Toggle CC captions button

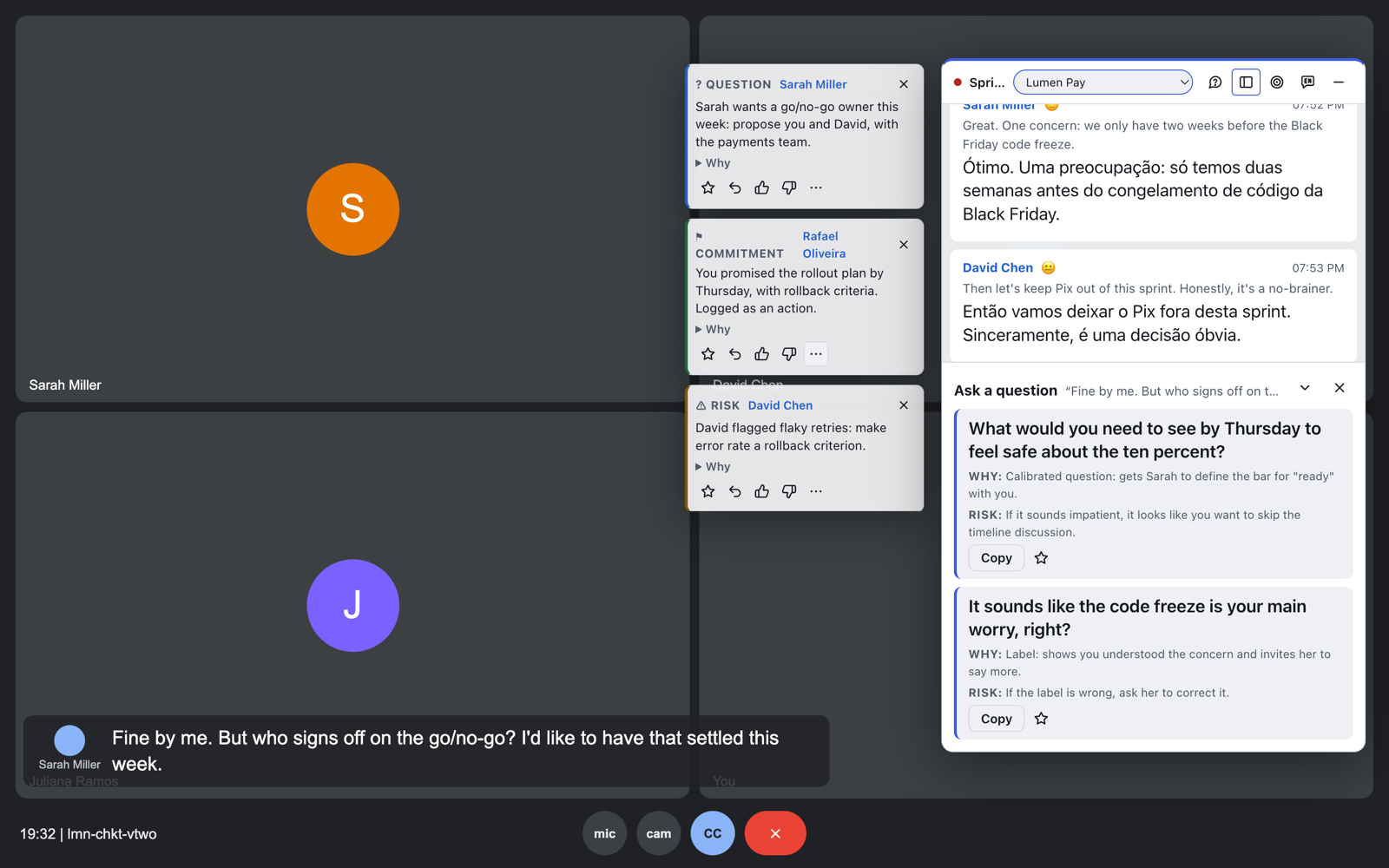click(x=713, y=833)
